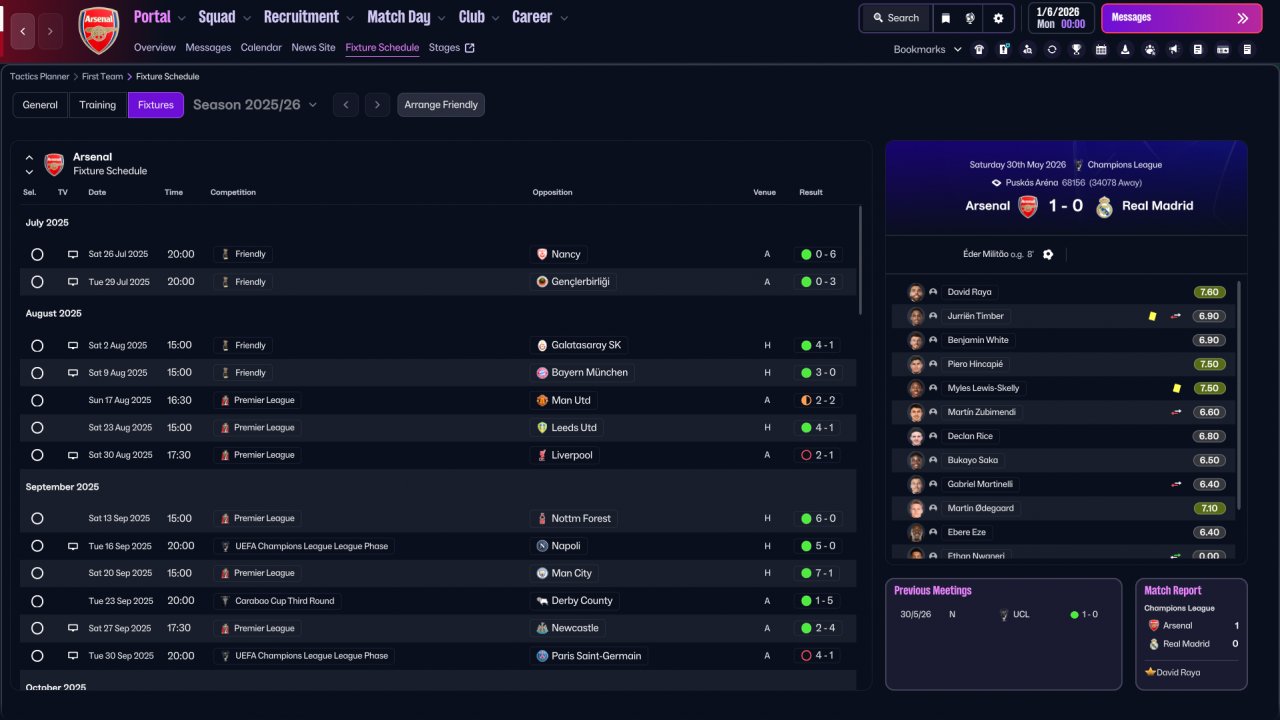Select the Nancy friendly radio button
The width and height of the screenshot is (1280, 720).
tap(37, 254)
